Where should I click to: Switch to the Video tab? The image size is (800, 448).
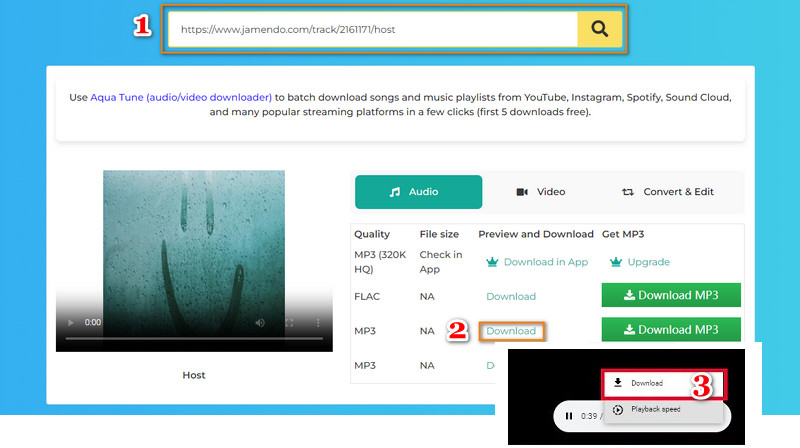click(541, 192)
